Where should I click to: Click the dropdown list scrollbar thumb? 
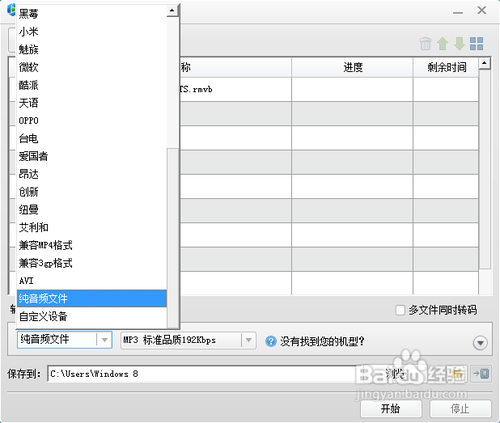pyautogui.click(x=173, y=237)
